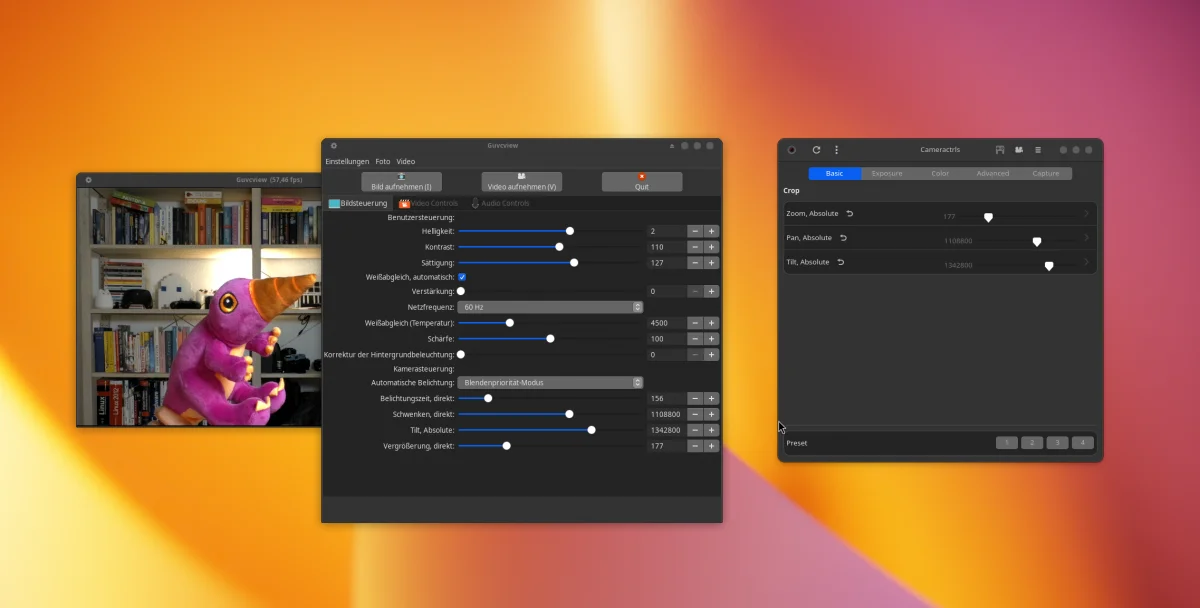The height and width of the screenshot is (608, 1200).
Task: Click the record circle icon in Cameractrls
Action: click(792, 150)
